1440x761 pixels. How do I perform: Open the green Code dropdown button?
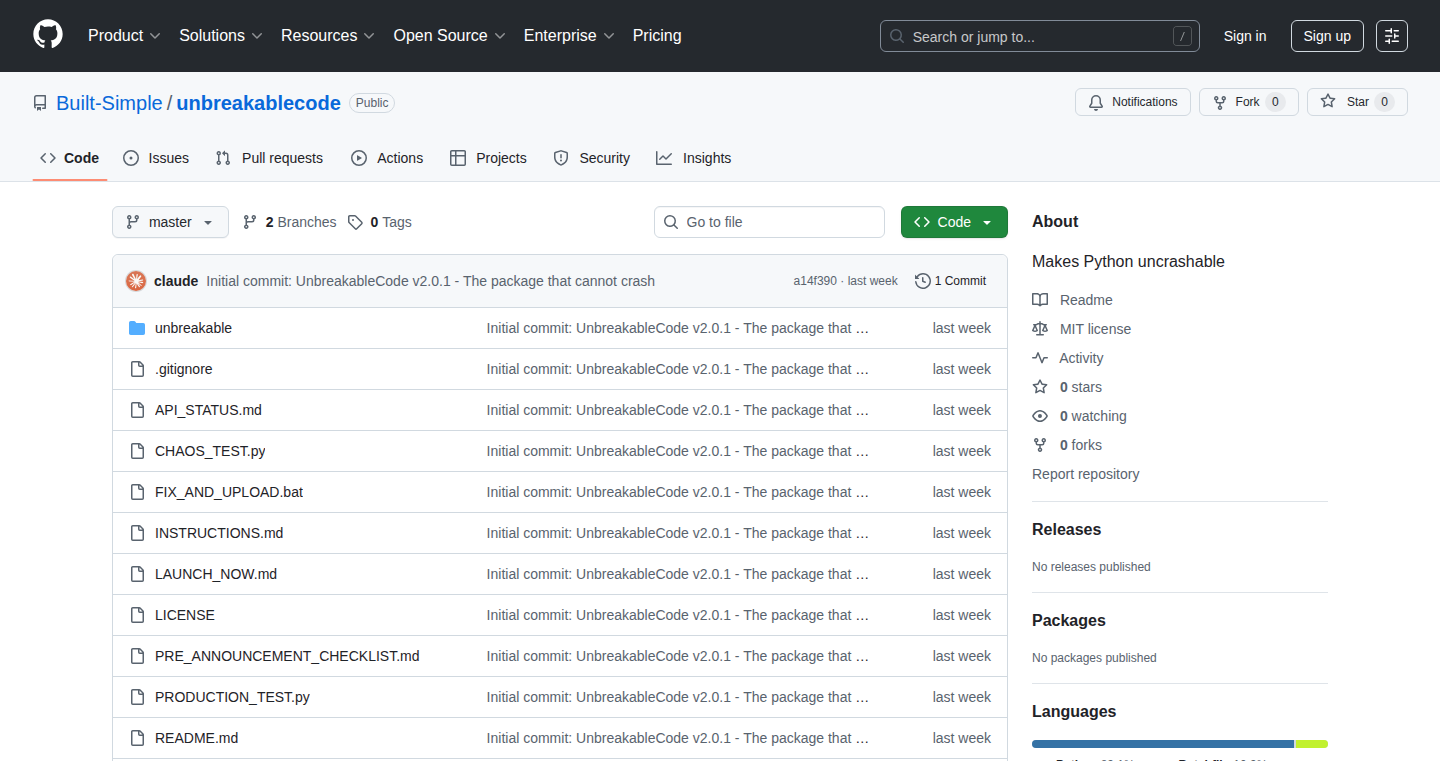tap(954, 222)
